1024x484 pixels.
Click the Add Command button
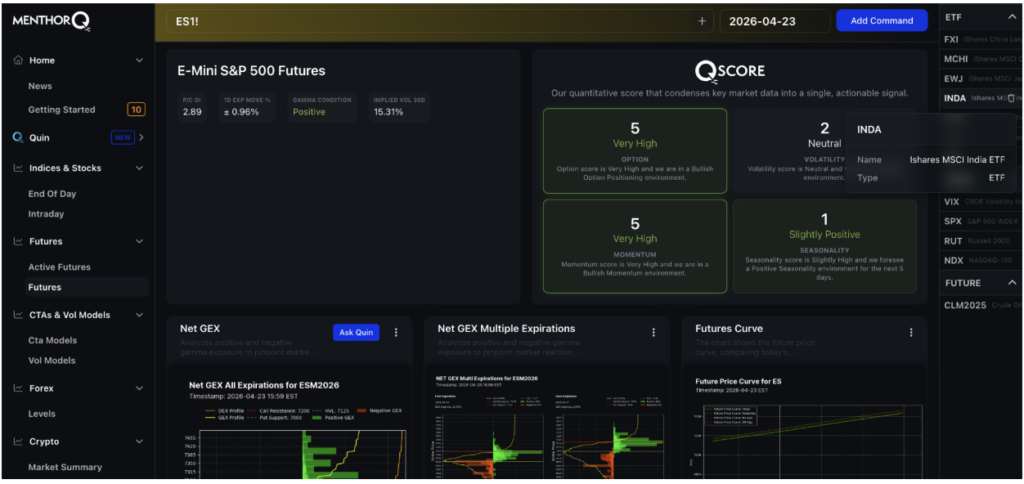[x=882, y=20]
